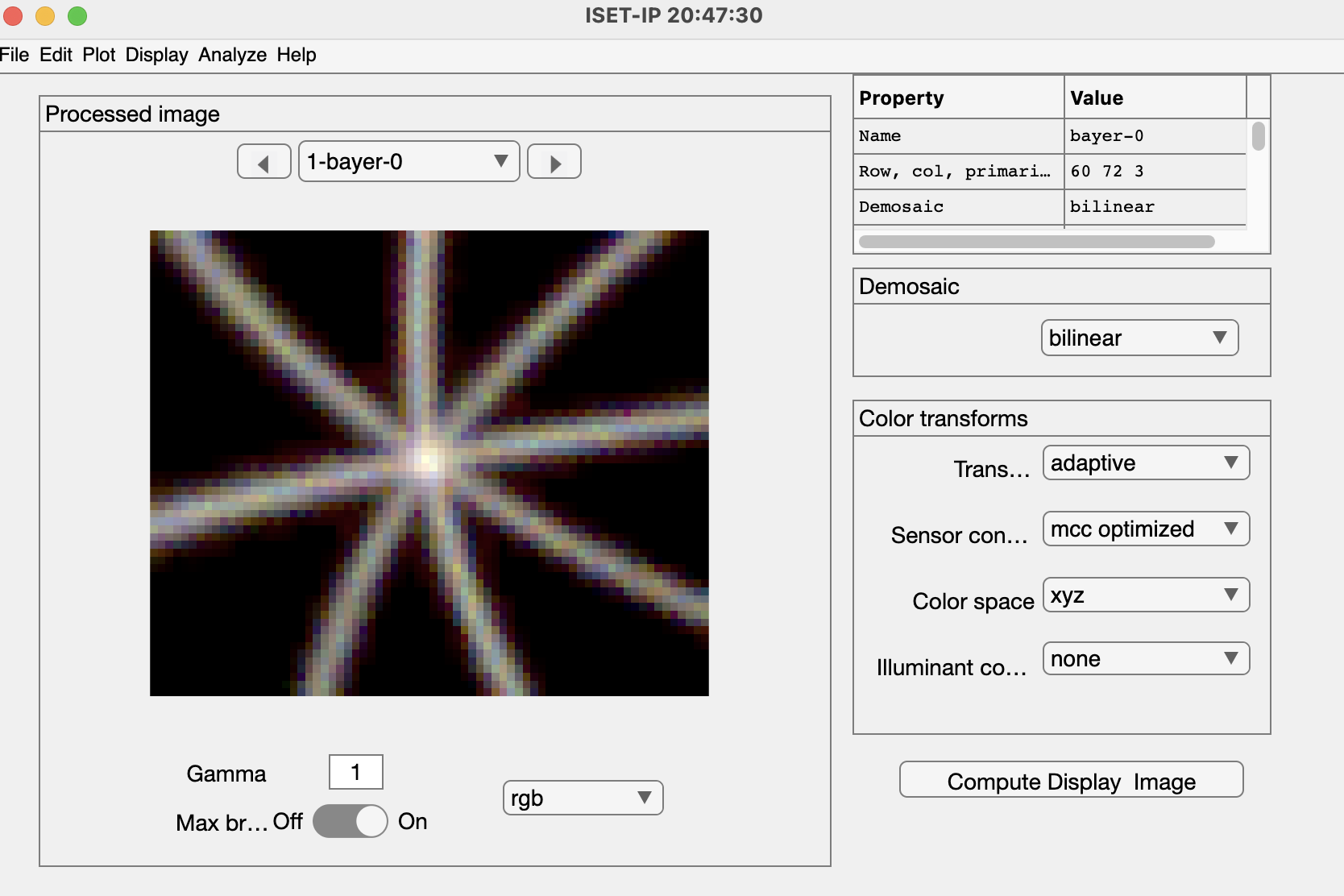The image size is (1344, 896).
Task: Click the processed star image preview
Action: point(429,463)
